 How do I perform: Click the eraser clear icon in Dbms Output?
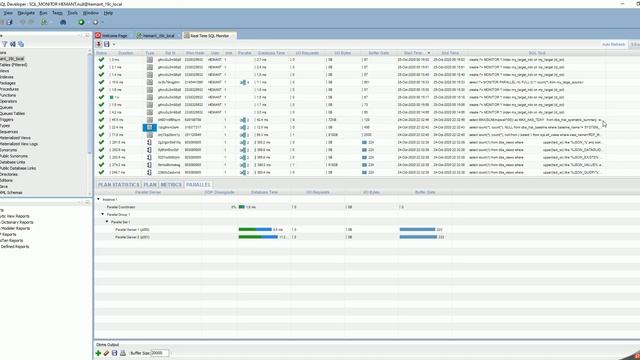(106, 353)
